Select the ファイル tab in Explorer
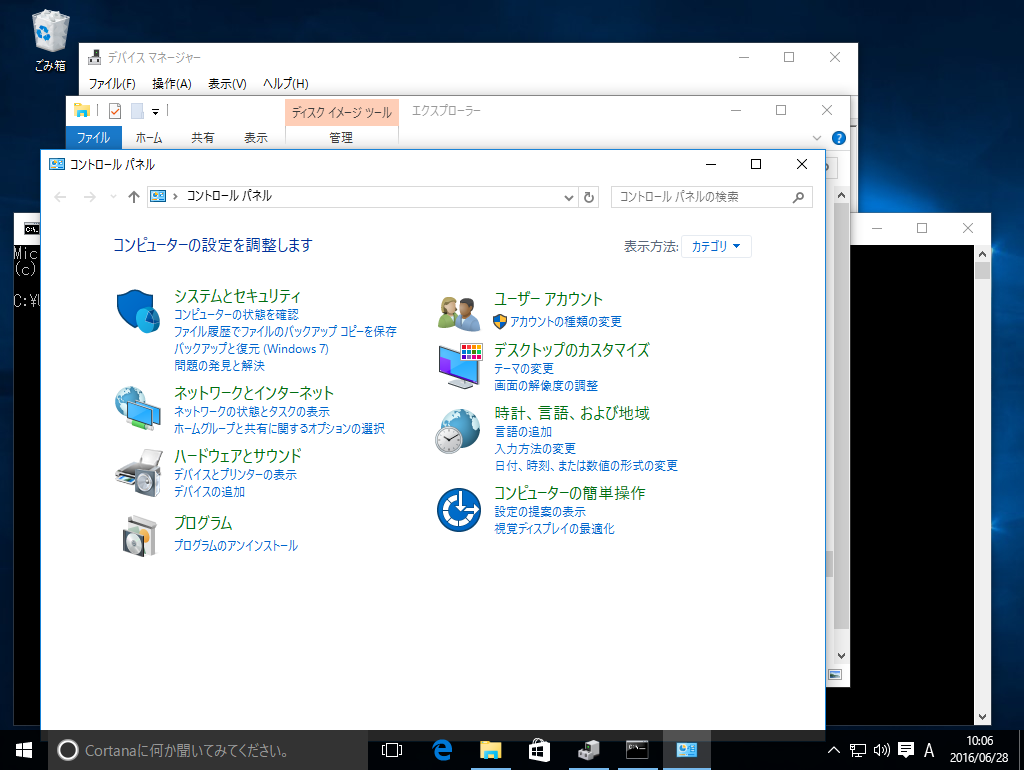Screen dimensions: 1024x770 [x=93, y=138]
